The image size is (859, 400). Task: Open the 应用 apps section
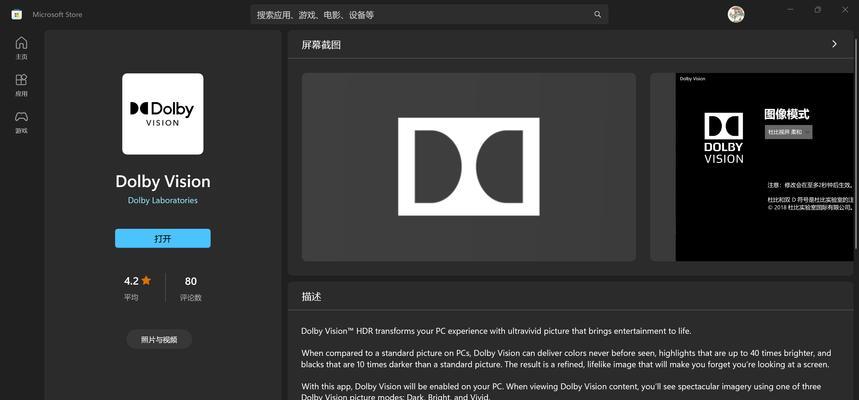[21, 85]
